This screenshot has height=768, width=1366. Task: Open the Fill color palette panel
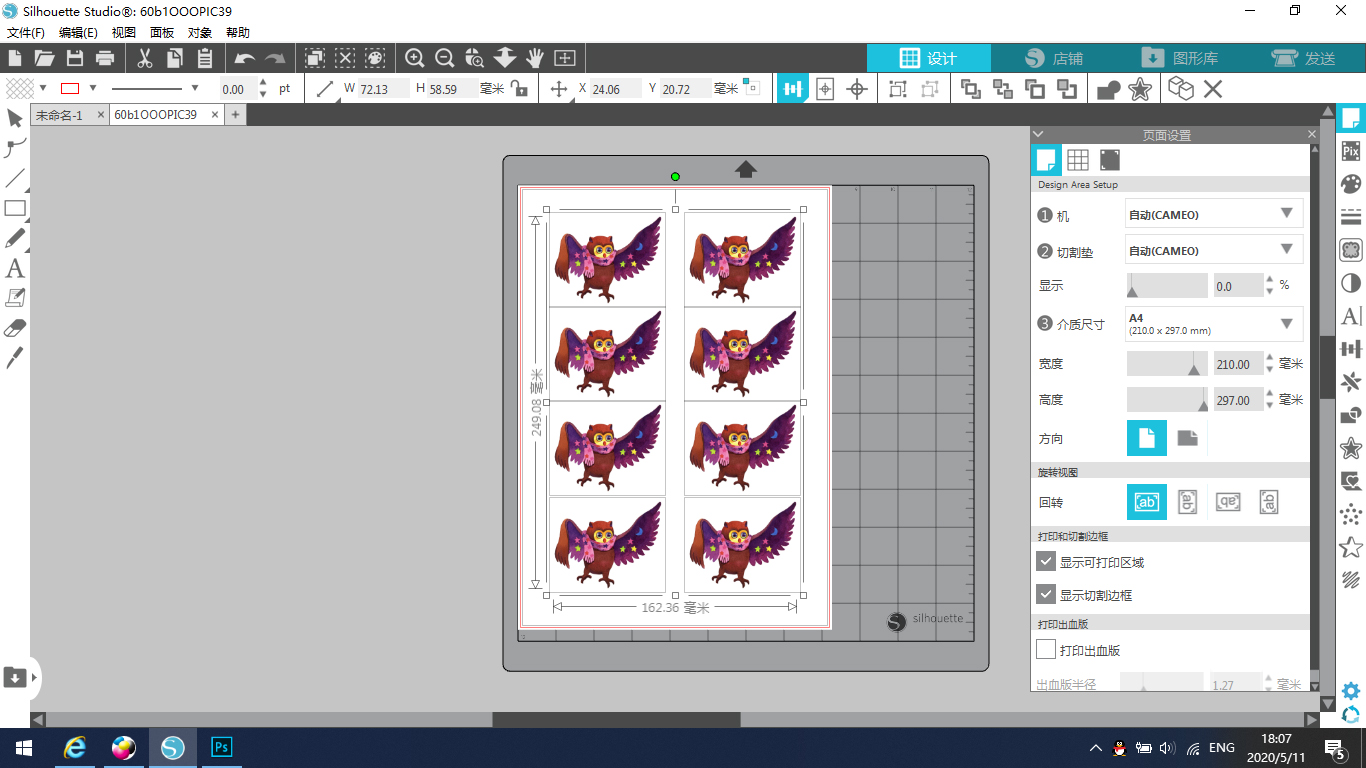coord(1351,184)
